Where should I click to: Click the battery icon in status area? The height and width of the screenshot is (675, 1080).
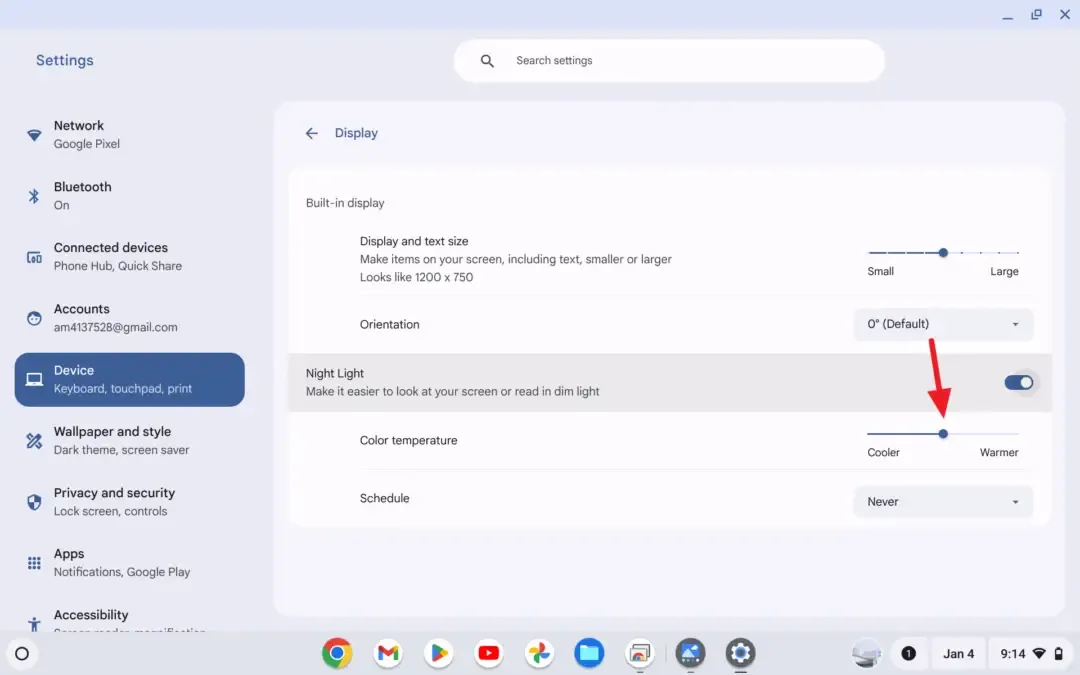tap(1059, 654)
